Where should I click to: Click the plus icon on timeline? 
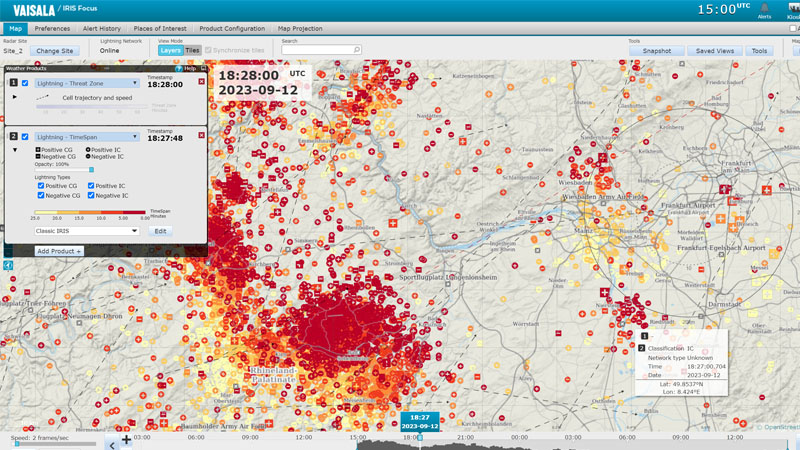coord(126,440)
